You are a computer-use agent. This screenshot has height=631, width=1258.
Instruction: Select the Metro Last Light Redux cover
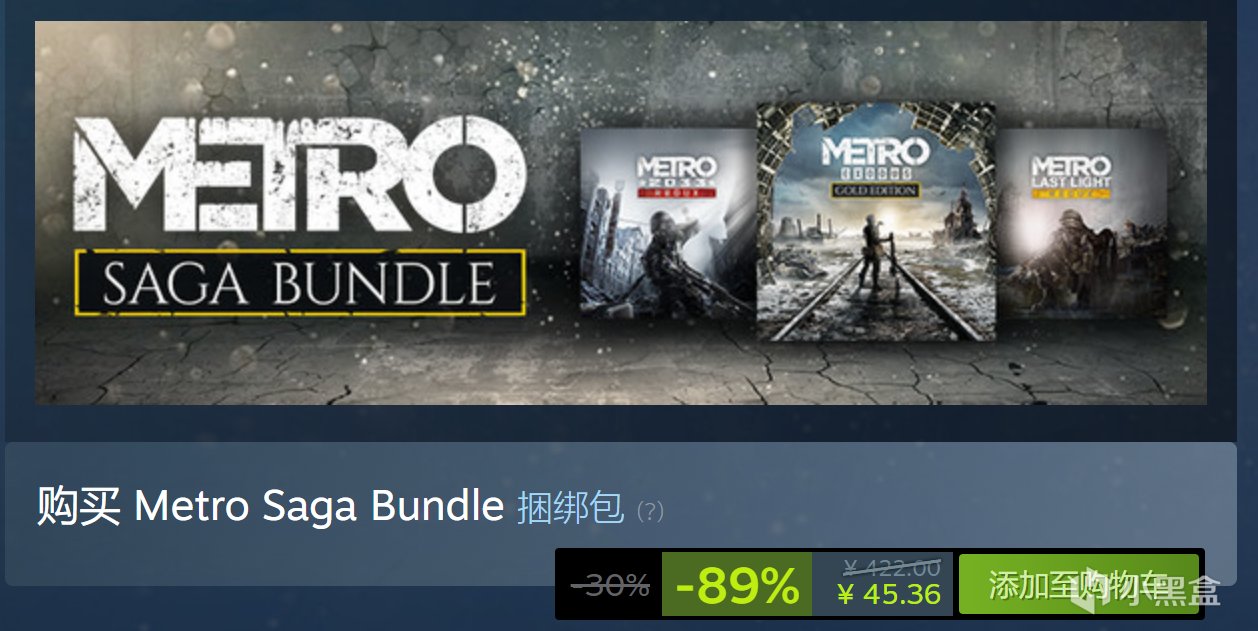pyautogui.click(x=1081, y=222)
